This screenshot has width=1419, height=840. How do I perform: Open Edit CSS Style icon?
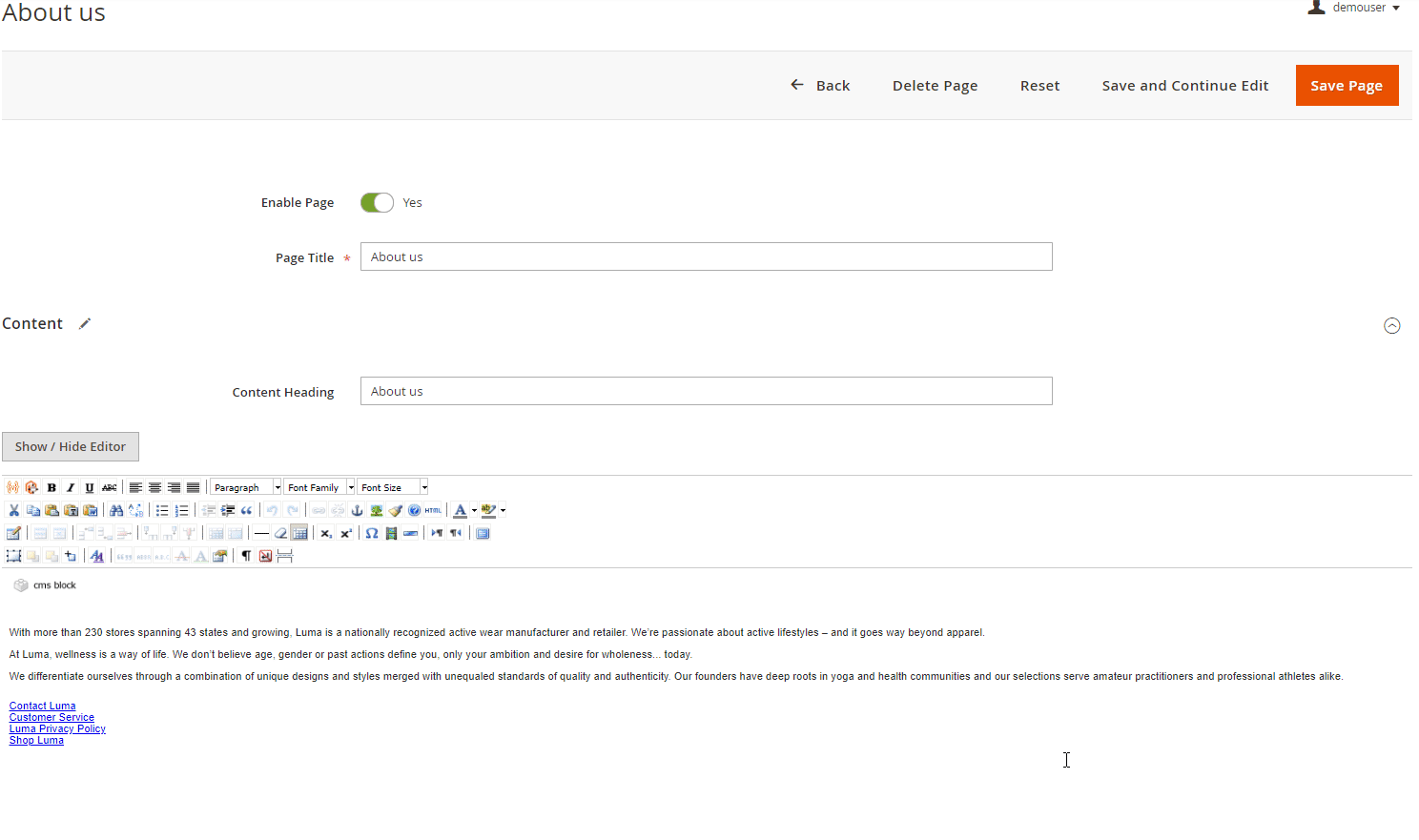click(96, 556)
